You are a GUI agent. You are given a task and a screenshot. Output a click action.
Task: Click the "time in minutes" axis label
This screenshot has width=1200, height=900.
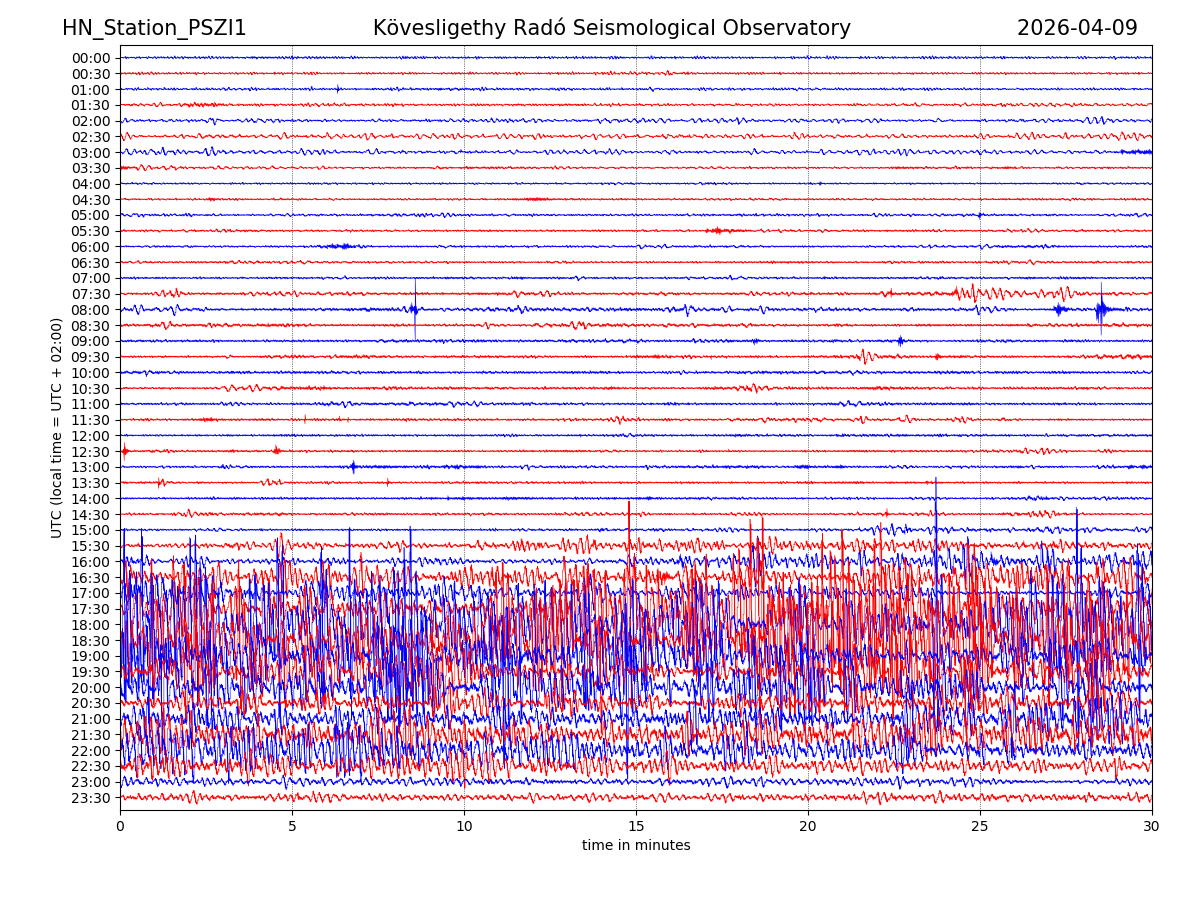pyautogui.click(x=636, y=846)
